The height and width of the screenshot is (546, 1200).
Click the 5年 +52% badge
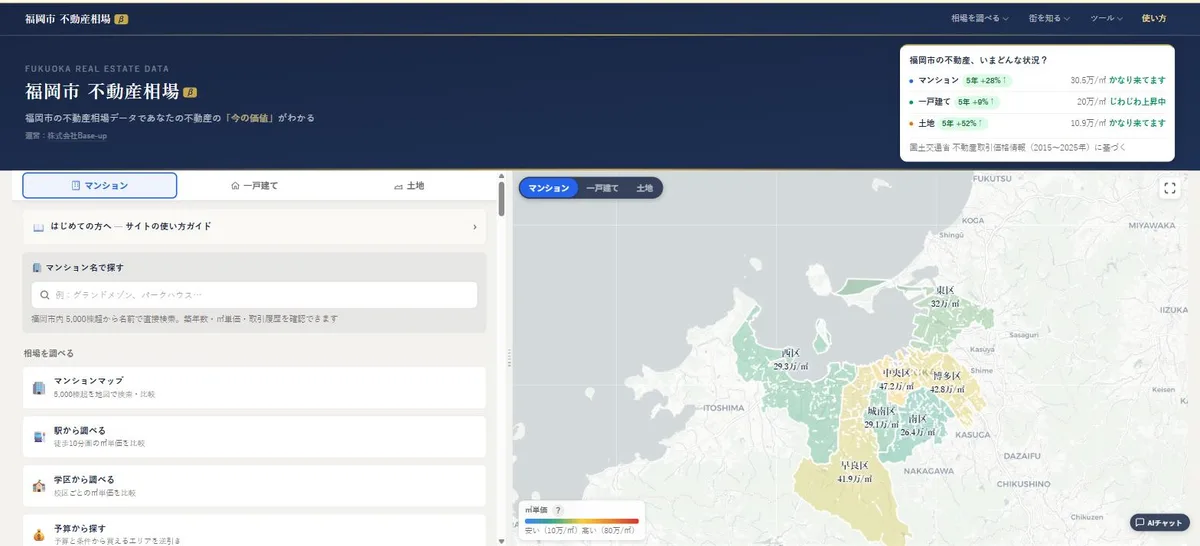963,123
